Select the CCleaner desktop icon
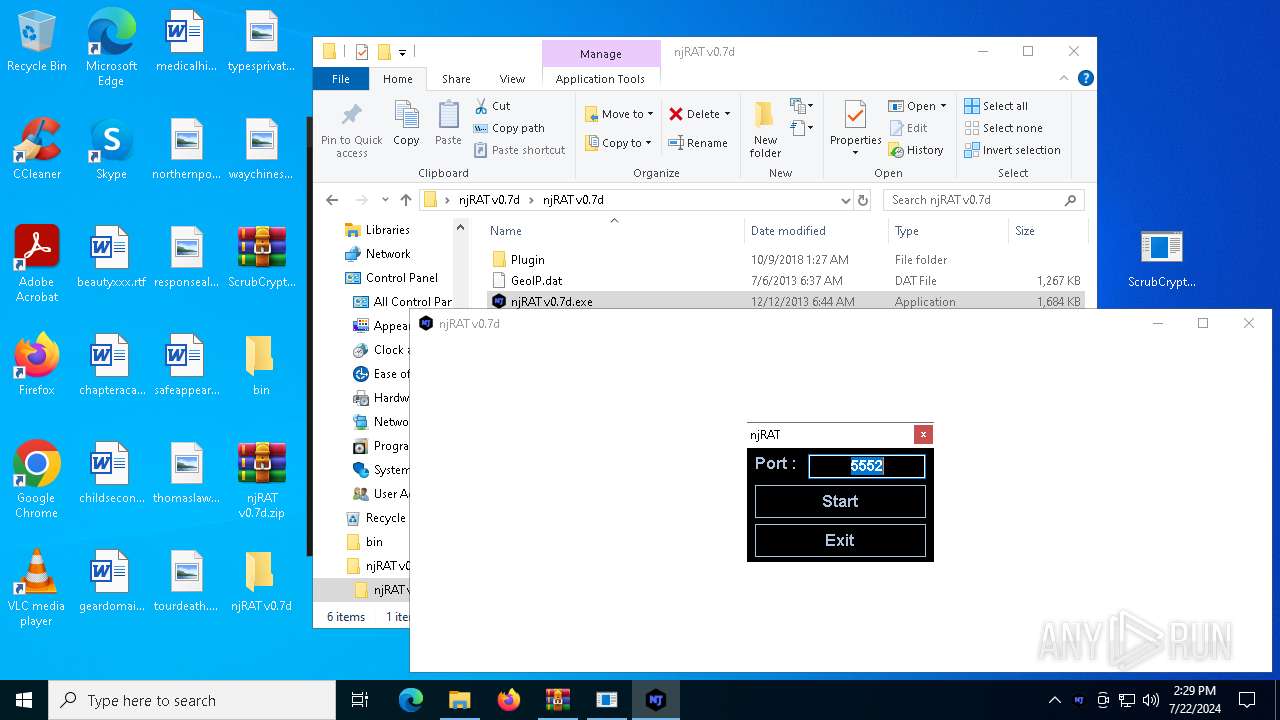The image size is (1280, 720). pyautogui.click(x=37, y=150)
